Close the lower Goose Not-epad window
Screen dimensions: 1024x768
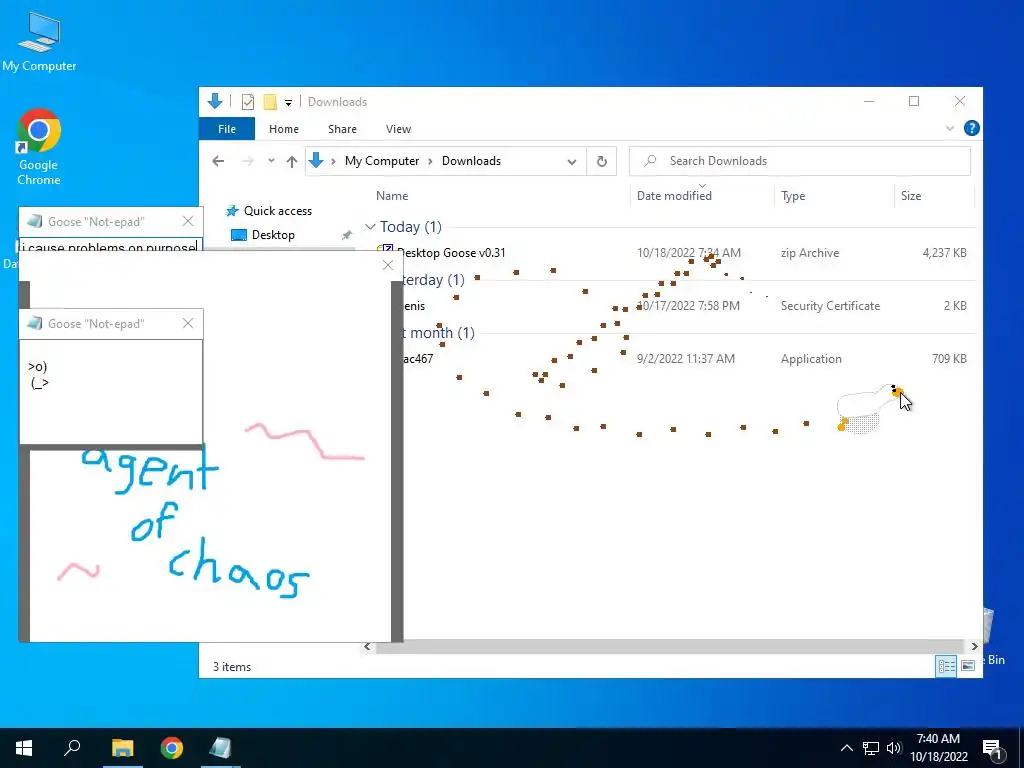pos(188,323)
